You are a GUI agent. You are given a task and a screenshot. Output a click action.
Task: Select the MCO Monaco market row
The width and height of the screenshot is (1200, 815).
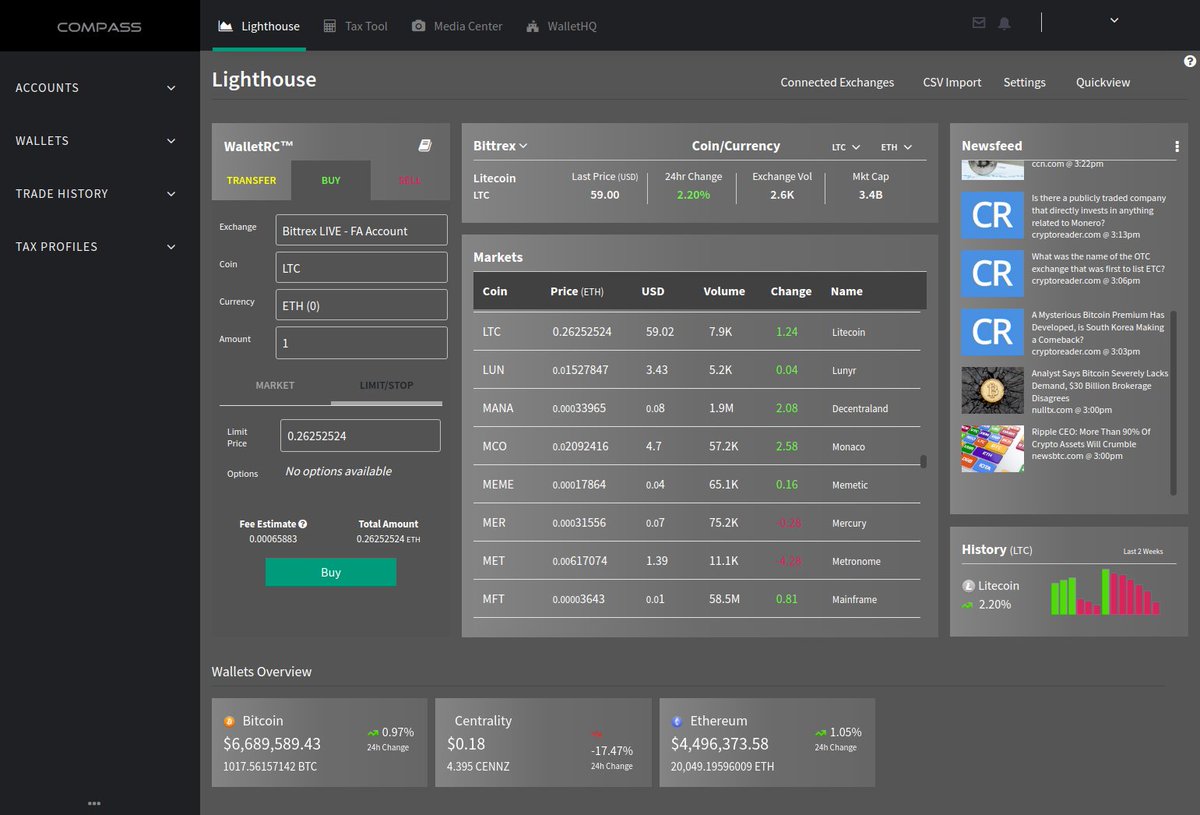(697, 446)
